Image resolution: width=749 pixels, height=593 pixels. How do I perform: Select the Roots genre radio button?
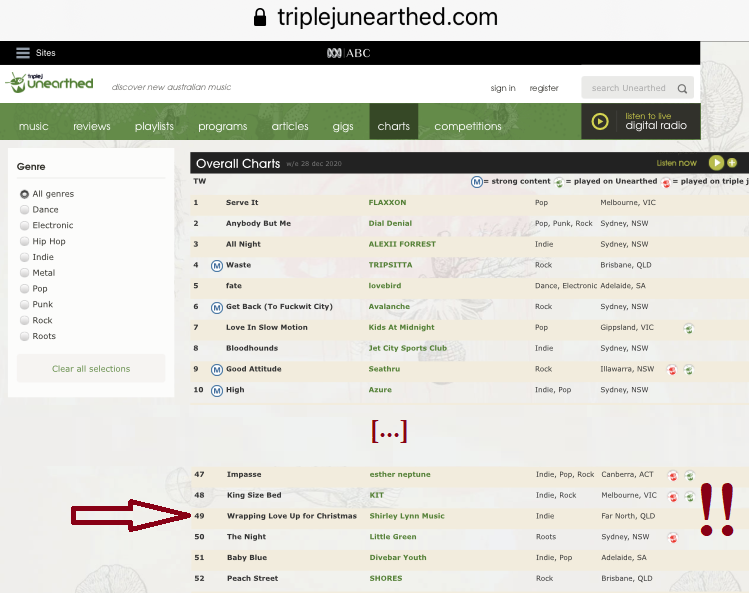click(24, 336)
